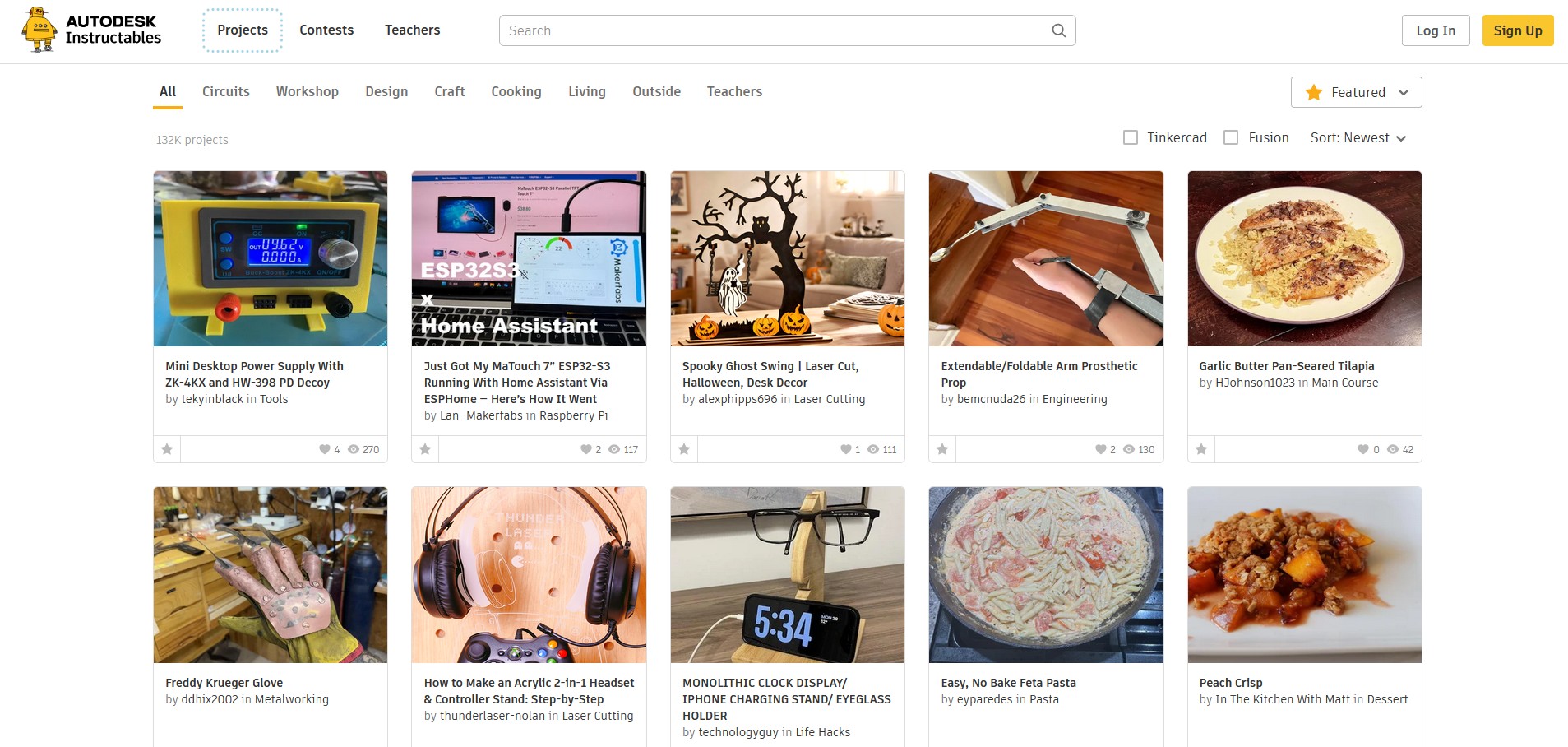Click star icon on ESP32-S3 Home Assistant card

point(425,449)
